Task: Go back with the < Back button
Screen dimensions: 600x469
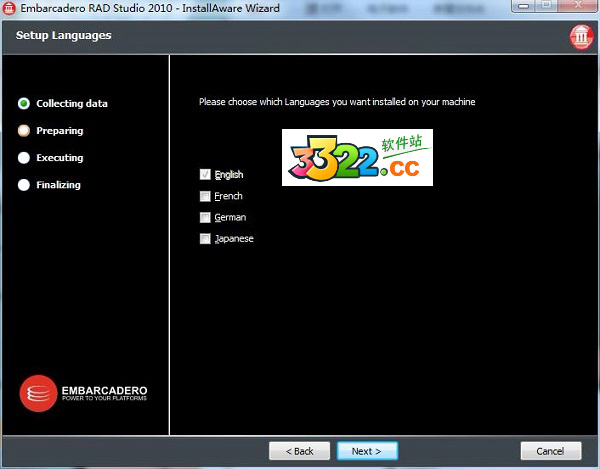Action: pyautogui.click(x=299, y=451)
